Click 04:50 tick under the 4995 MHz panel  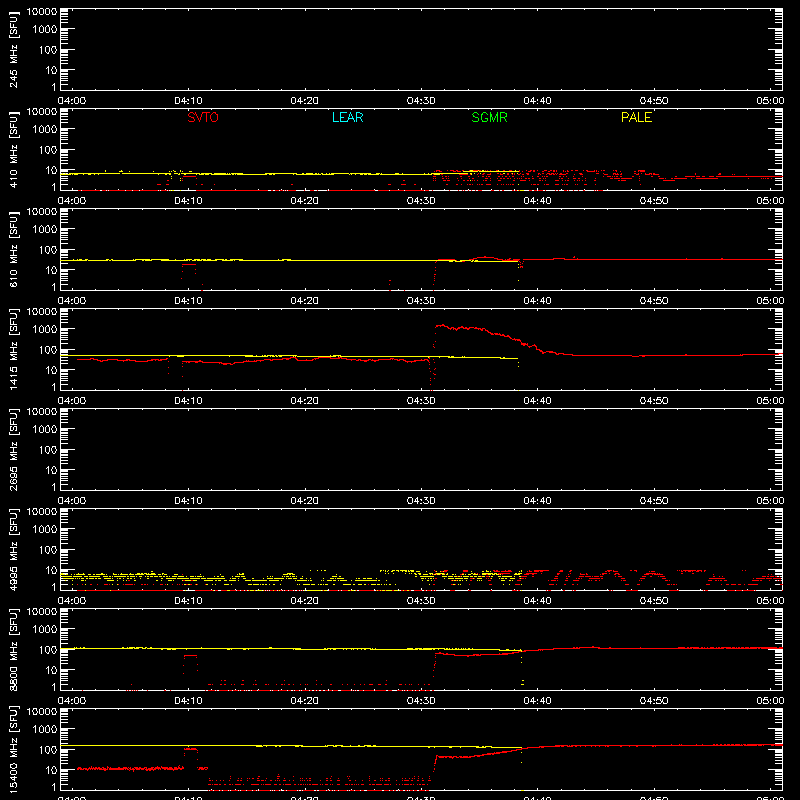(654, 601)
